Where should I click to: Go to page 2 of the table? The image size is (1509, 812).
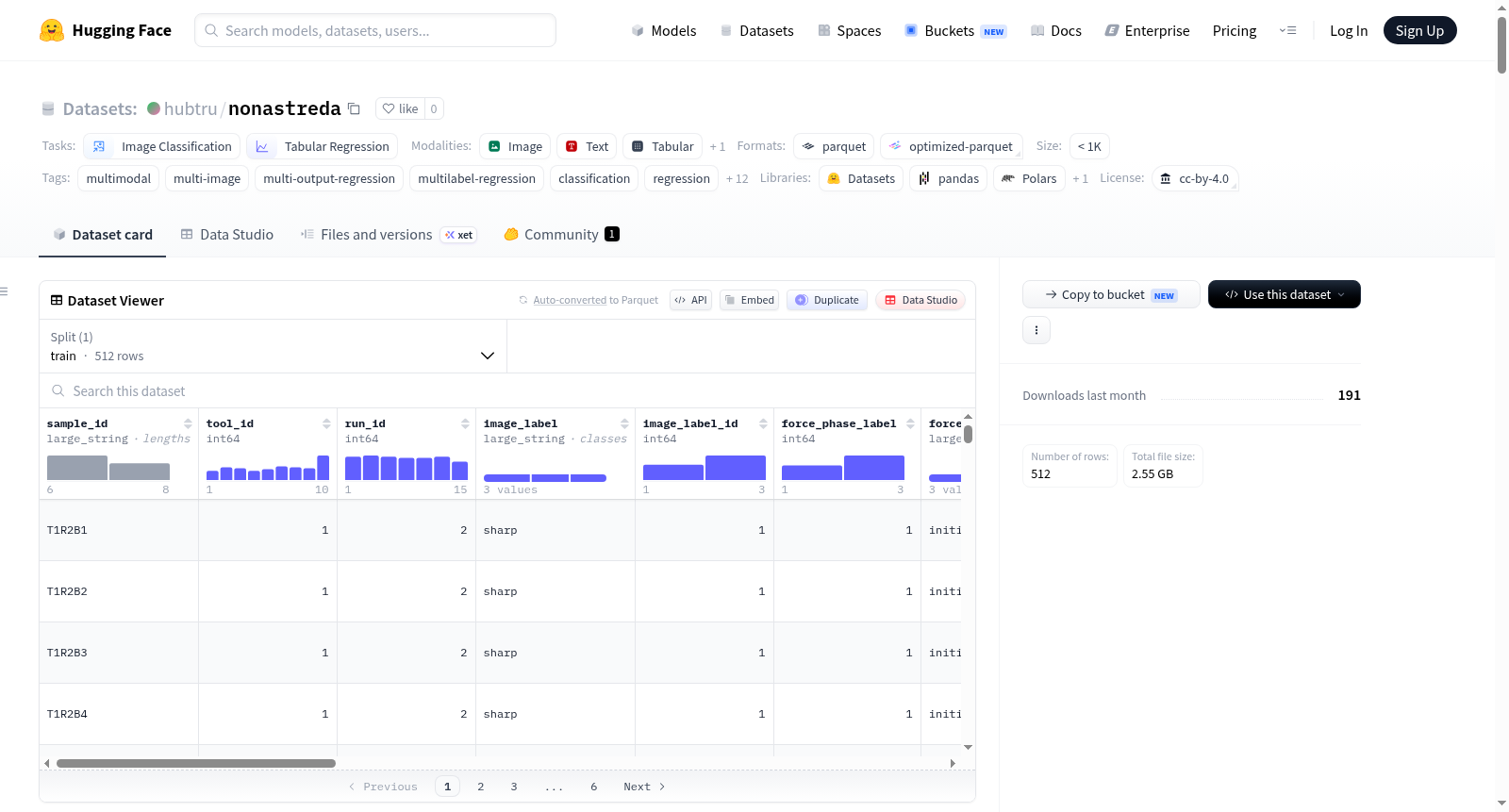pyautogui.click(x=481, y=787)
